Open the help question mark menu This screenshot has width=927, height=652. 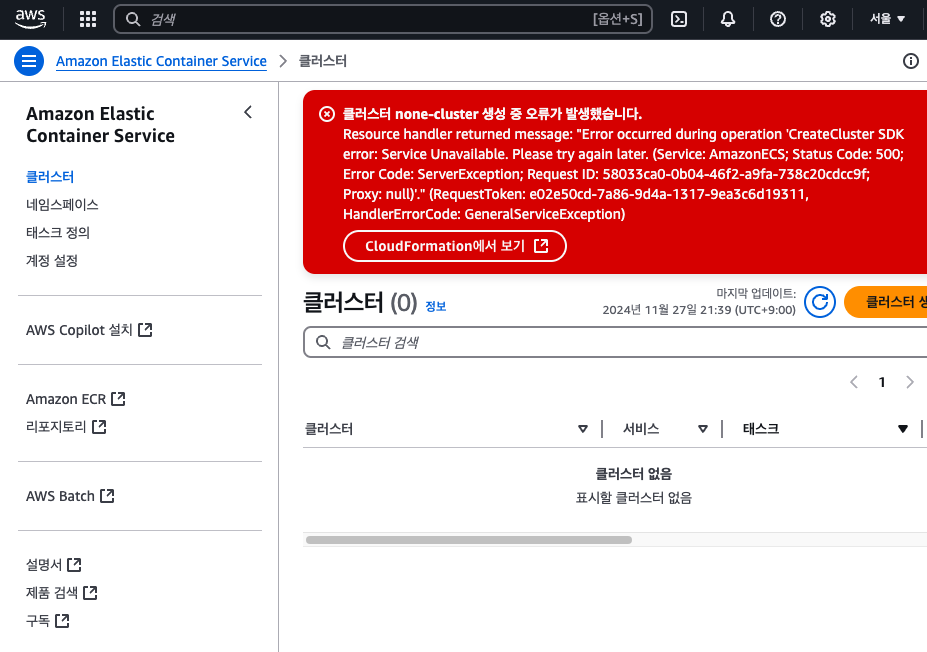pyautogui.click(x=777, y=20)
